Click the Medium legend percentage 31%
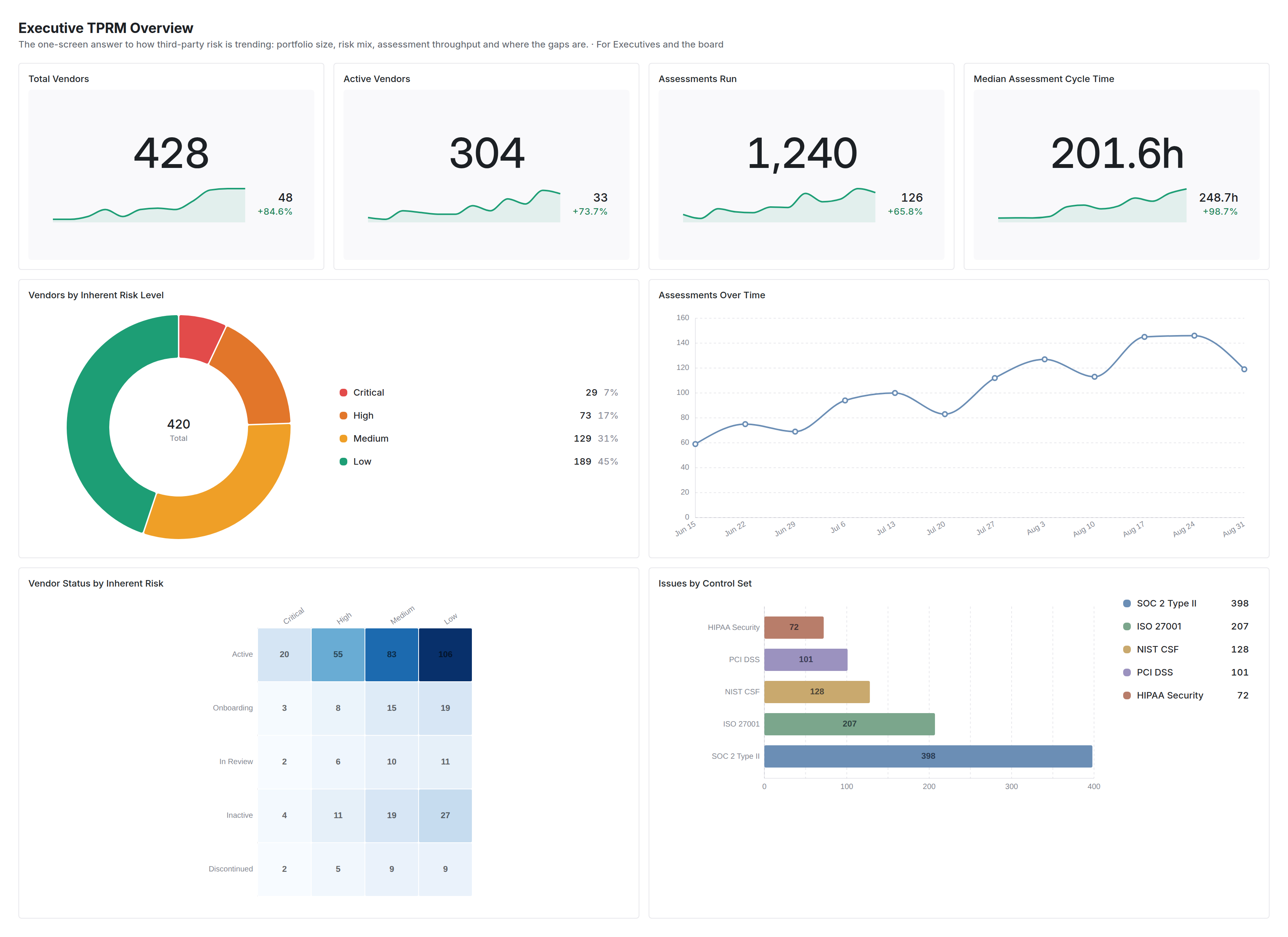Image resolution: width=1288 pixels, height=937 pixels. (x=608, y=438)
